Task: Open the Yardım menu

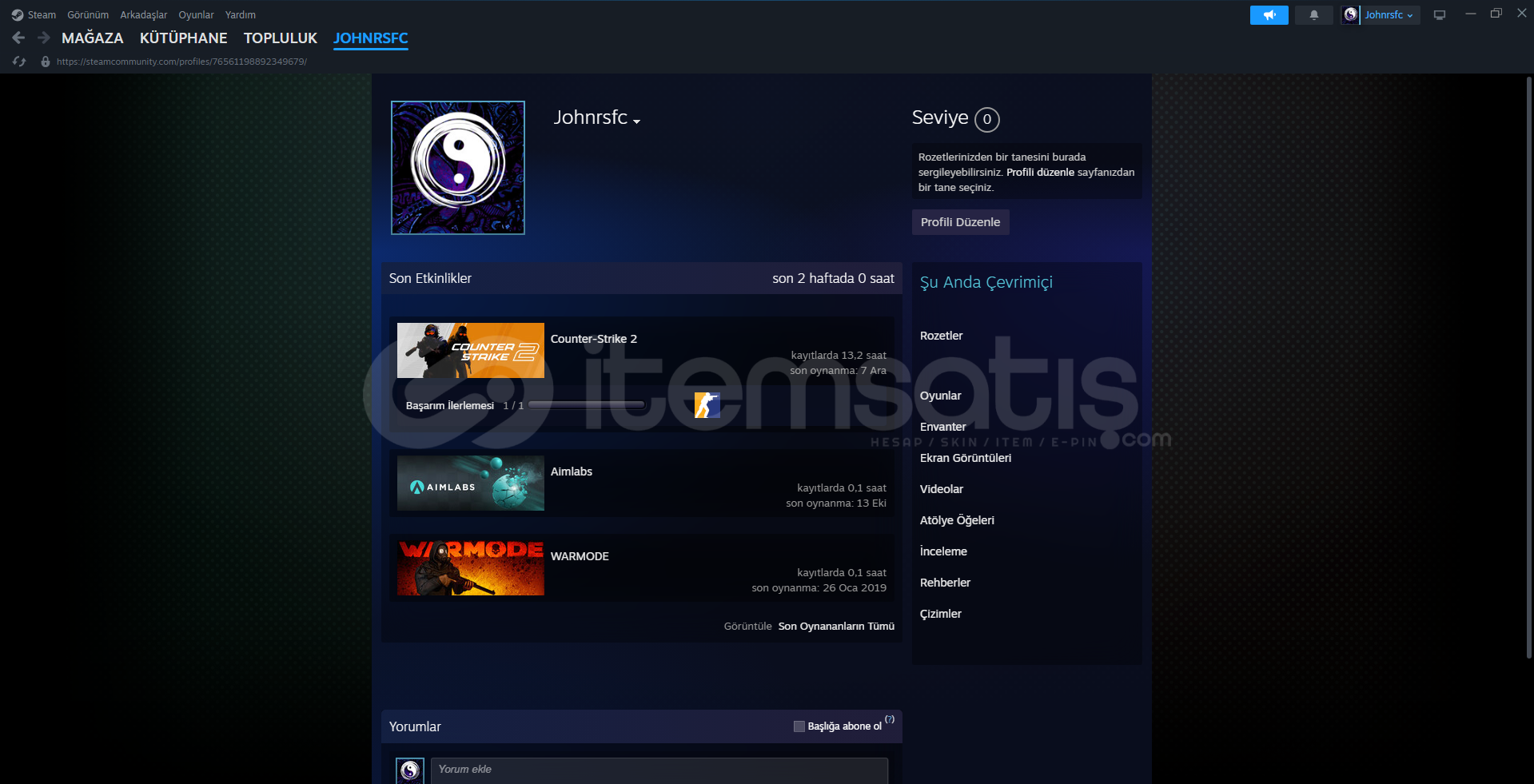Action: [x=241, y=15]
